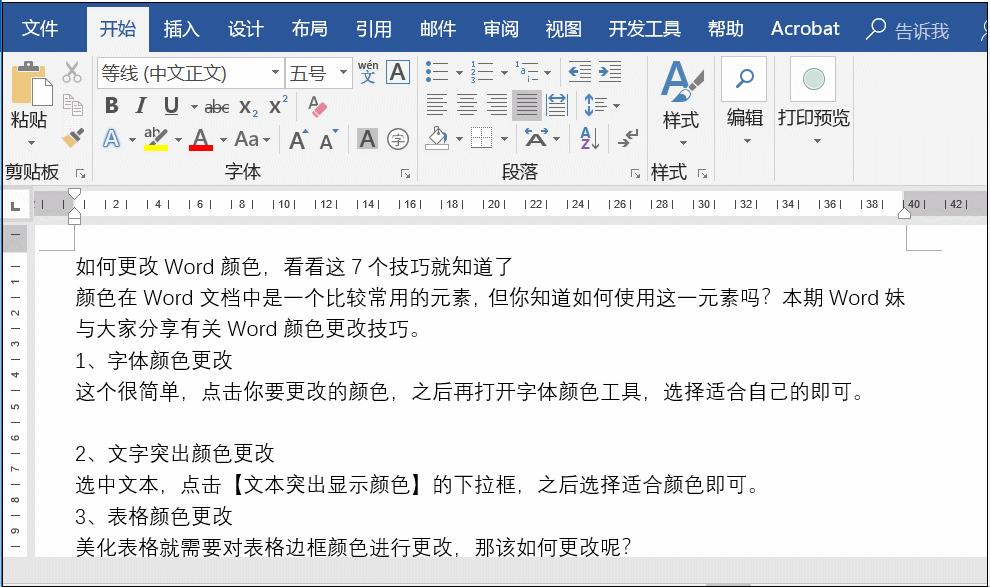990x587 pixels.
Task: Apply red font color
Action: [201, 139]
